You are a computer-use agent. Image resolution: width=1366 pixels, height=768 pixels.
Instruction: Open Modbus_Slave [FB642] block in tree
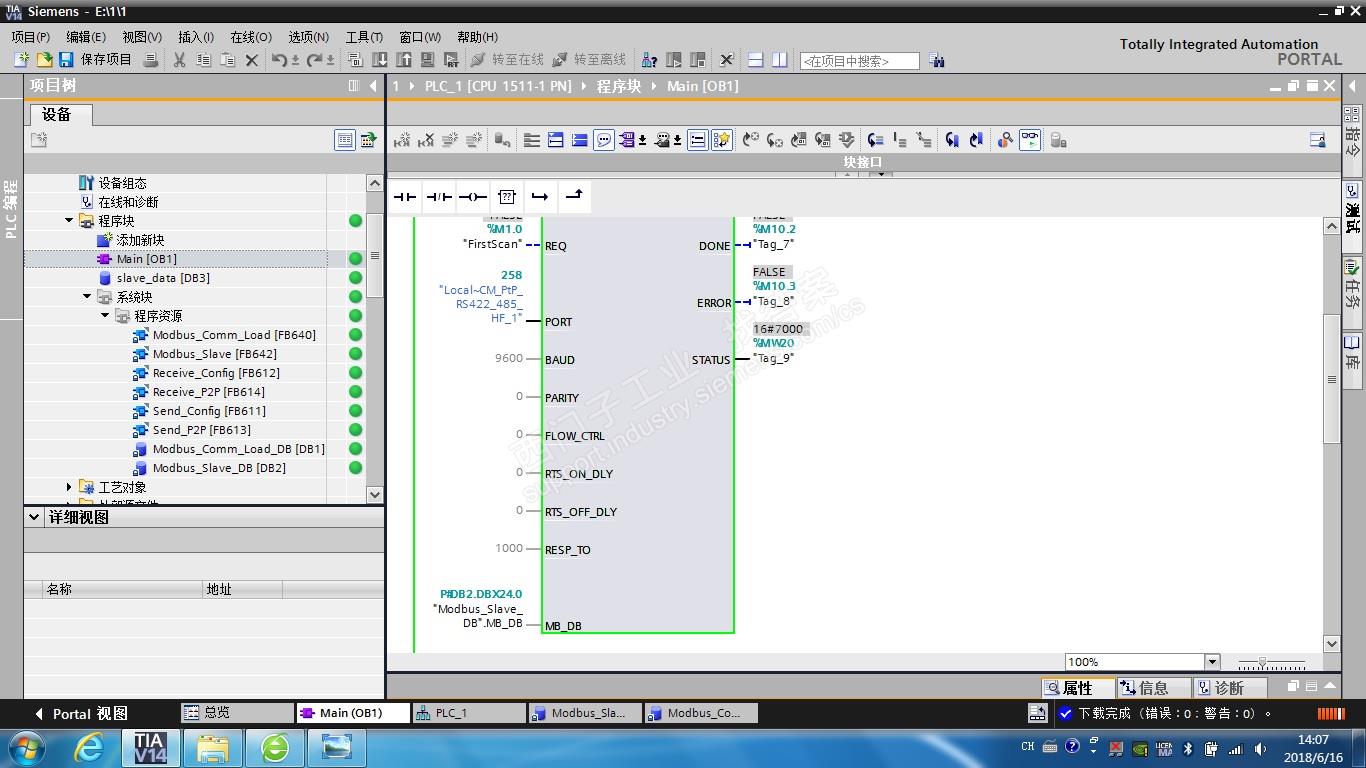[x=214, y=354]
